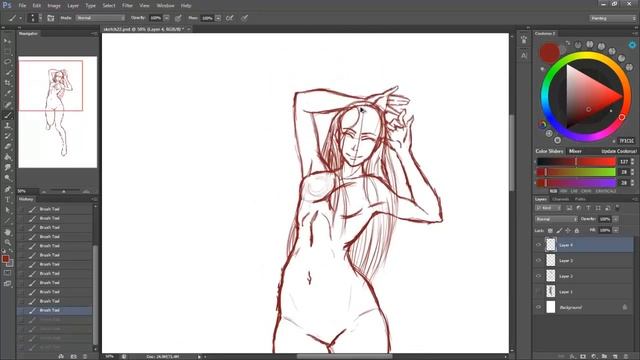
Task: Create new adjustment layer from the bottom icon
Action: pos(594,356)
